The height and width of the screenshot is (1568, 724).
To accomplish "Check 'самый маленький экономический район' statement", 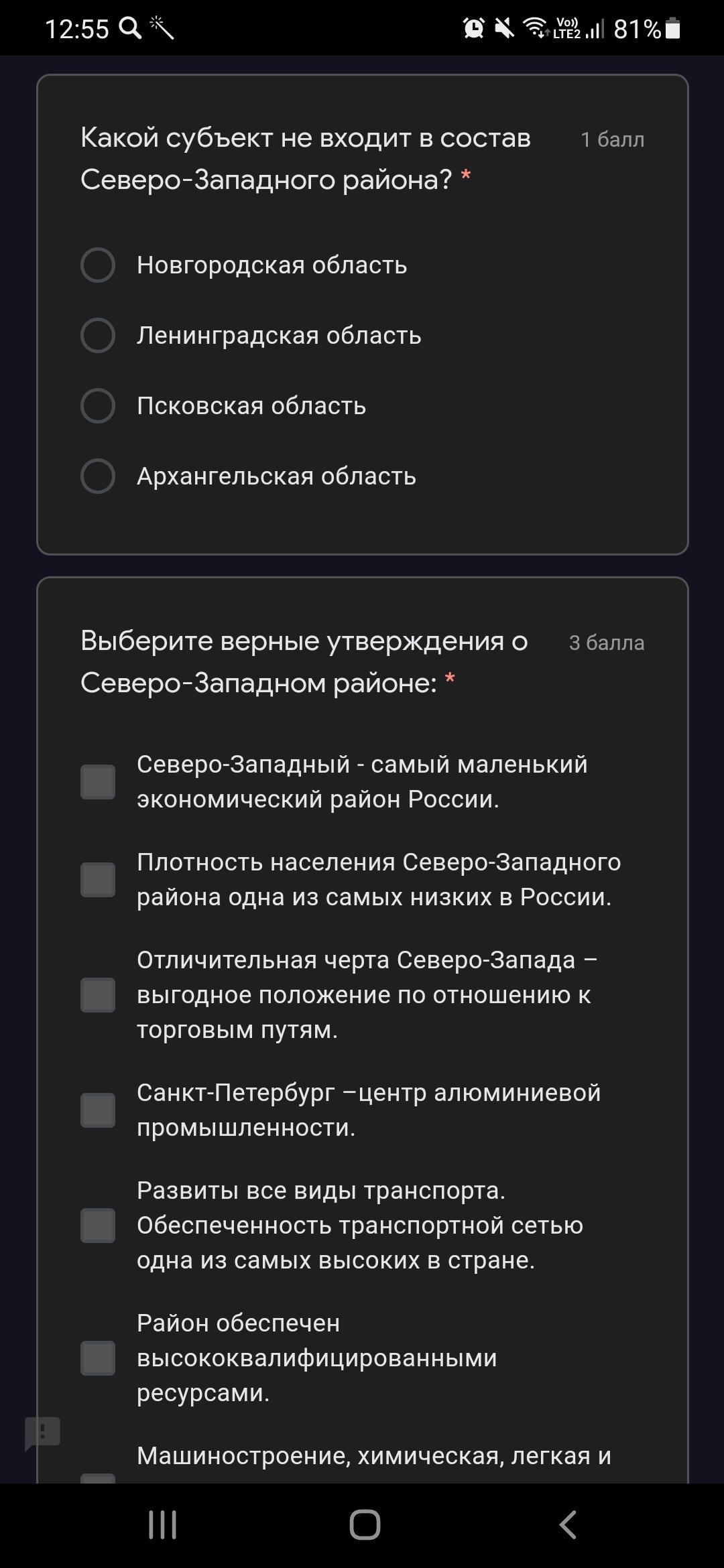I will point(98,782).
